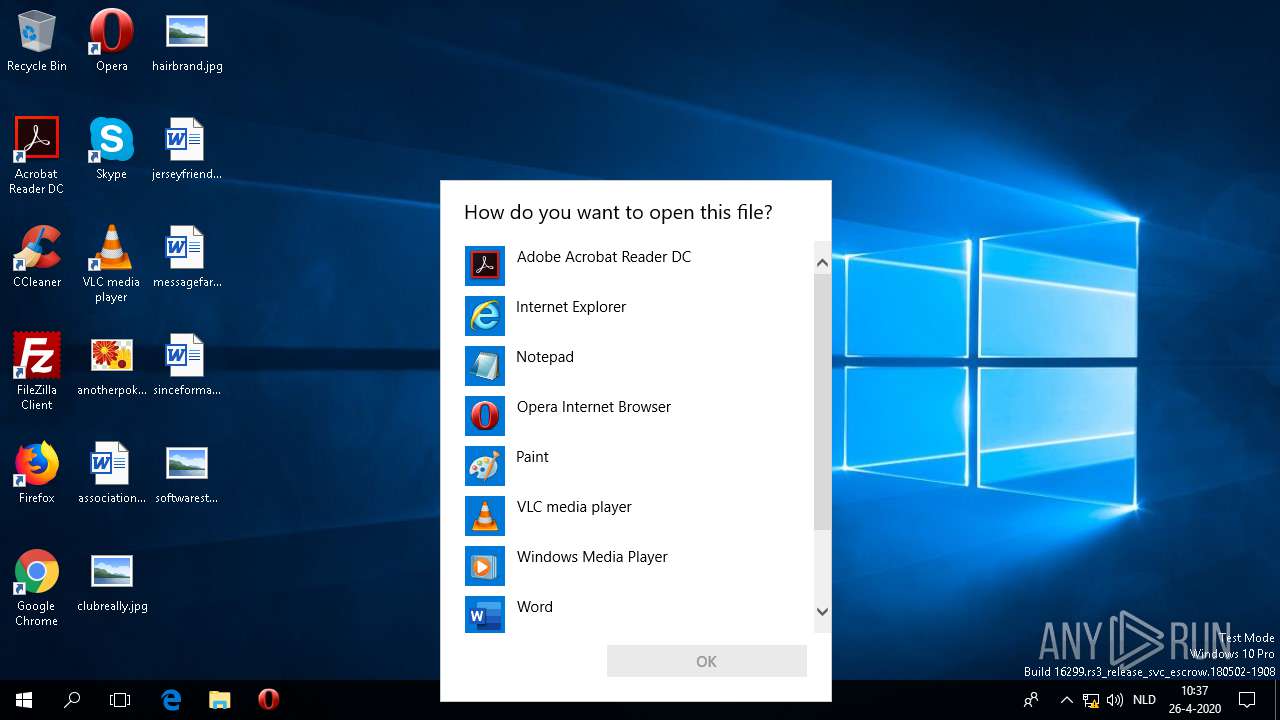Choose Opera Internet Browser in the dialog list
The image size is (1280, 720).
(x=638, y=415)
